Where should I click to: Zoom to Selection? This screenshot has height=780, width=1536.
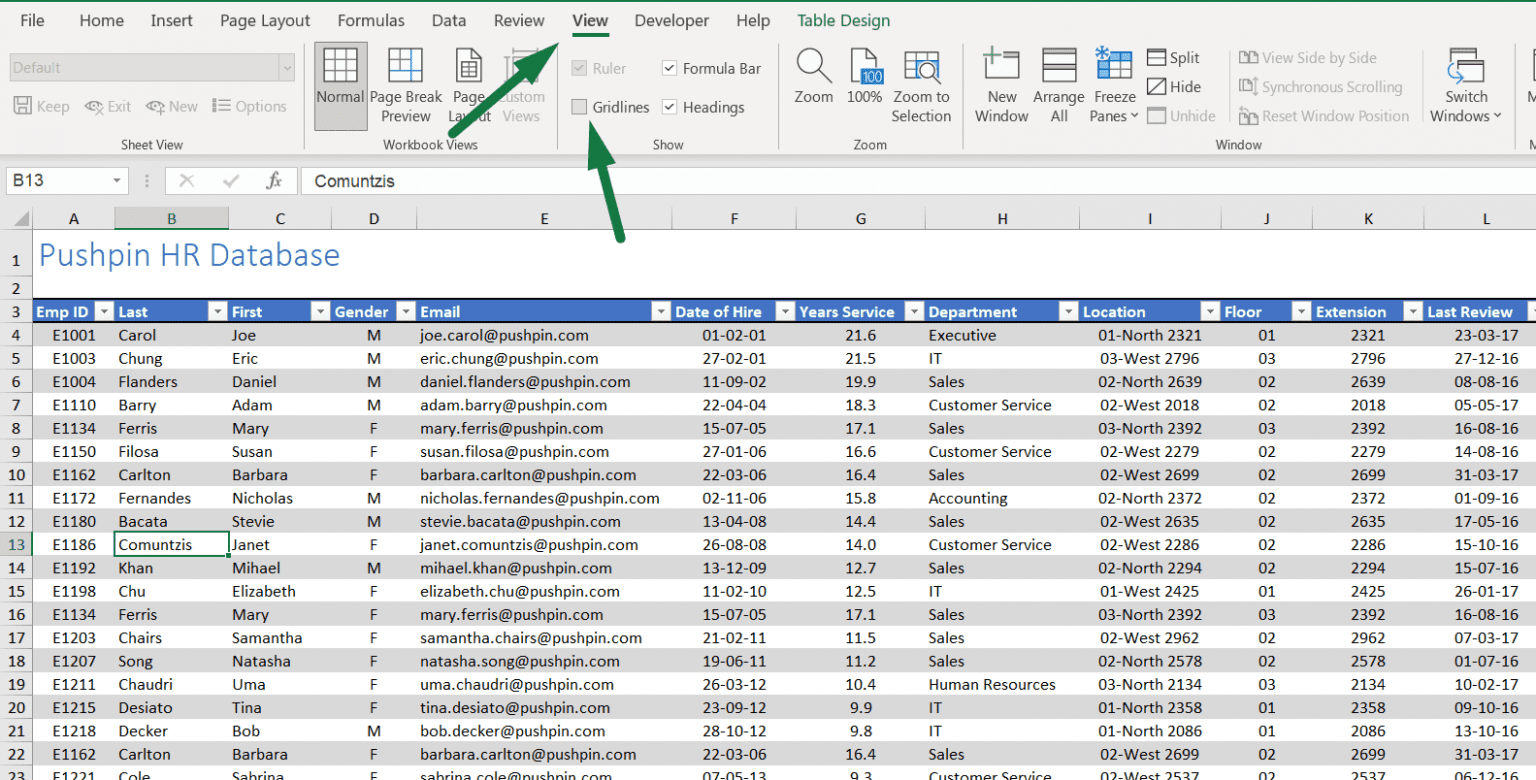pos(921,84)
